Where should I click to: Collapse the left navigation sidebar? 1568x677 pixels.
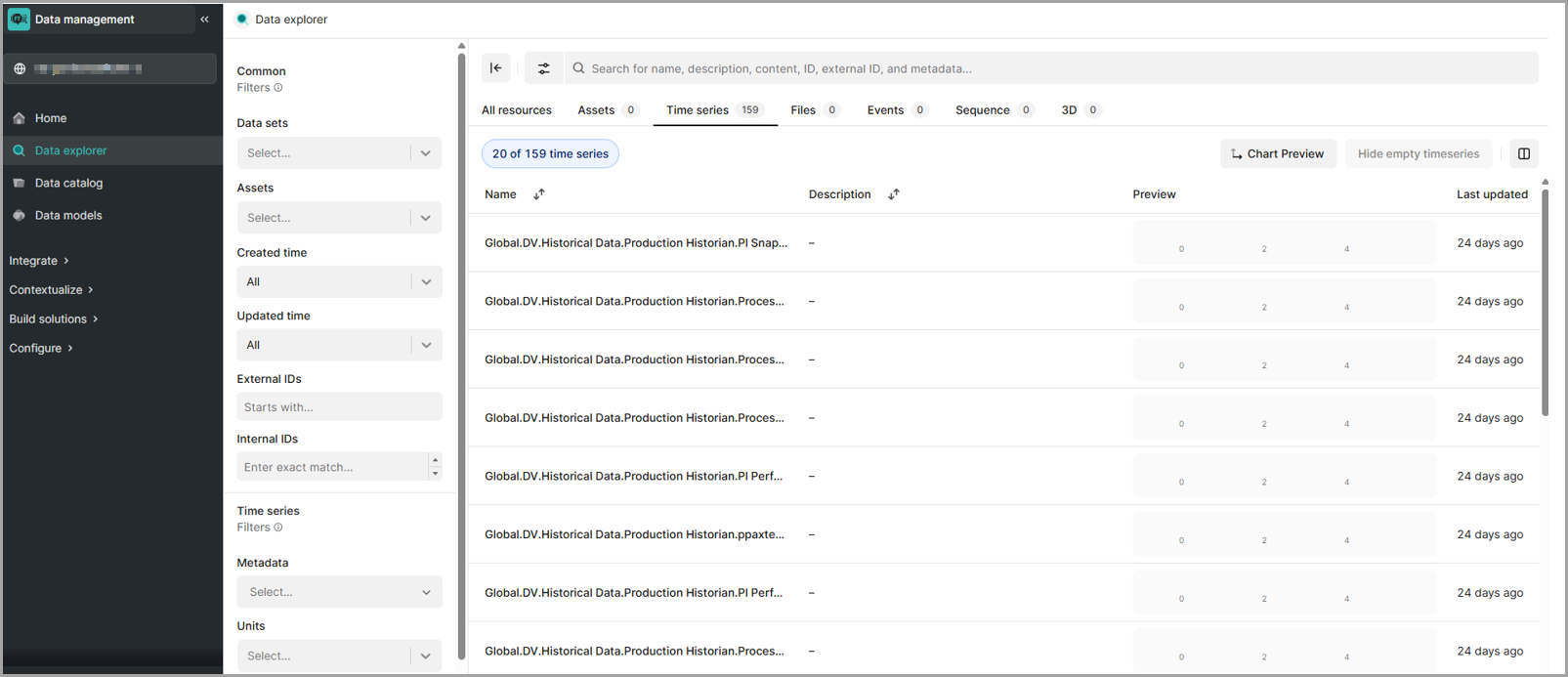tap(204, 20)
